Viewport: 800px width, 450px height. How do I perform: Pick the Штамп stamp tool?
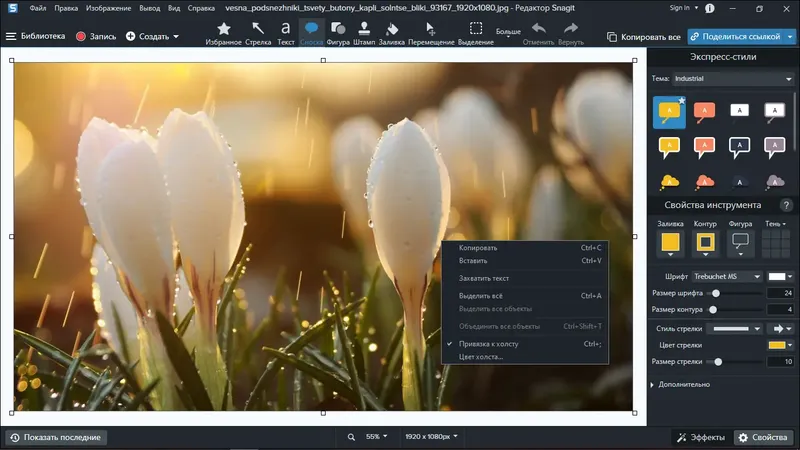click(365, 33)
